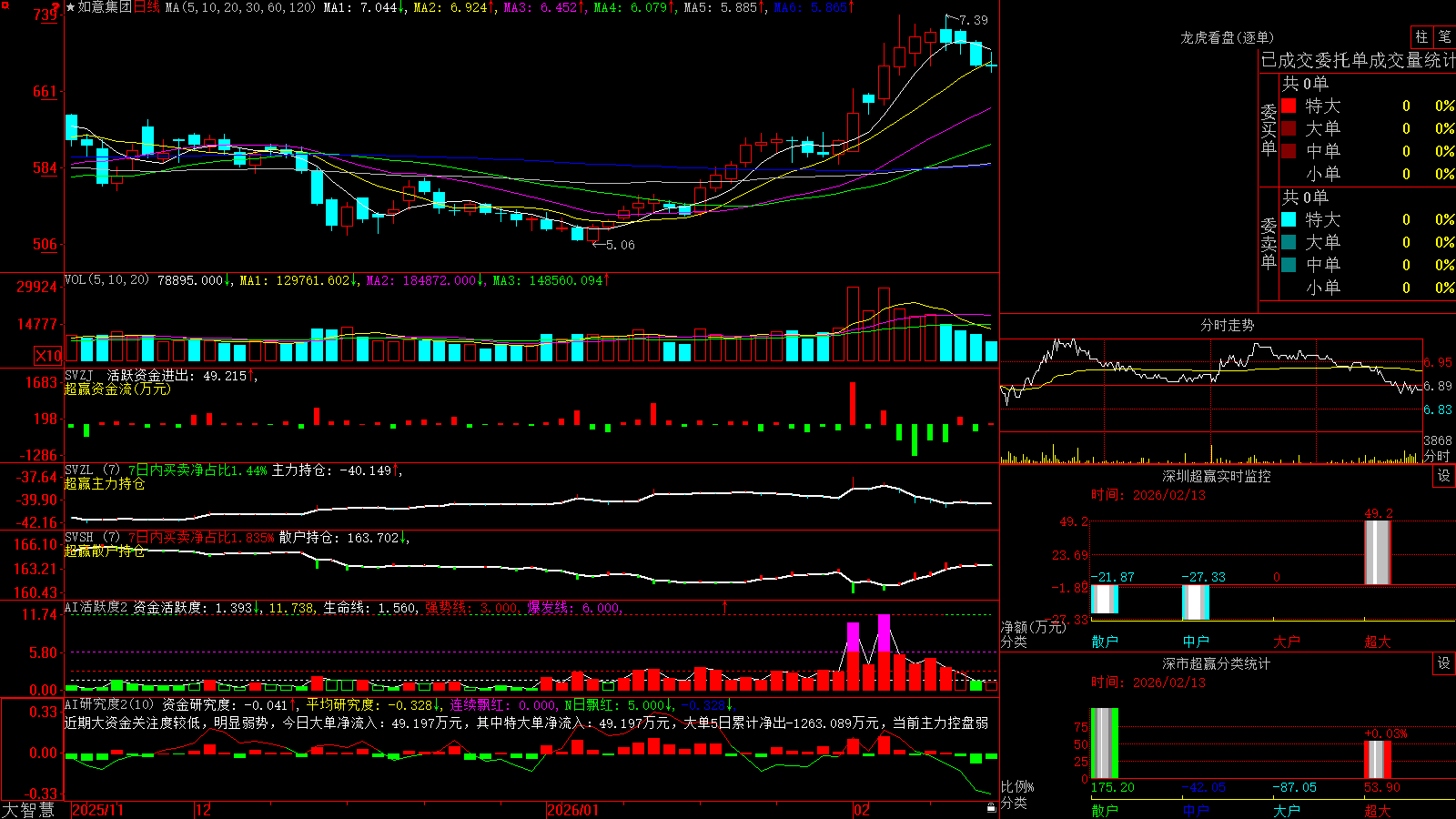Click the MA1: 7.044 value
The image size is (1456, 819).
click(364, 7)
